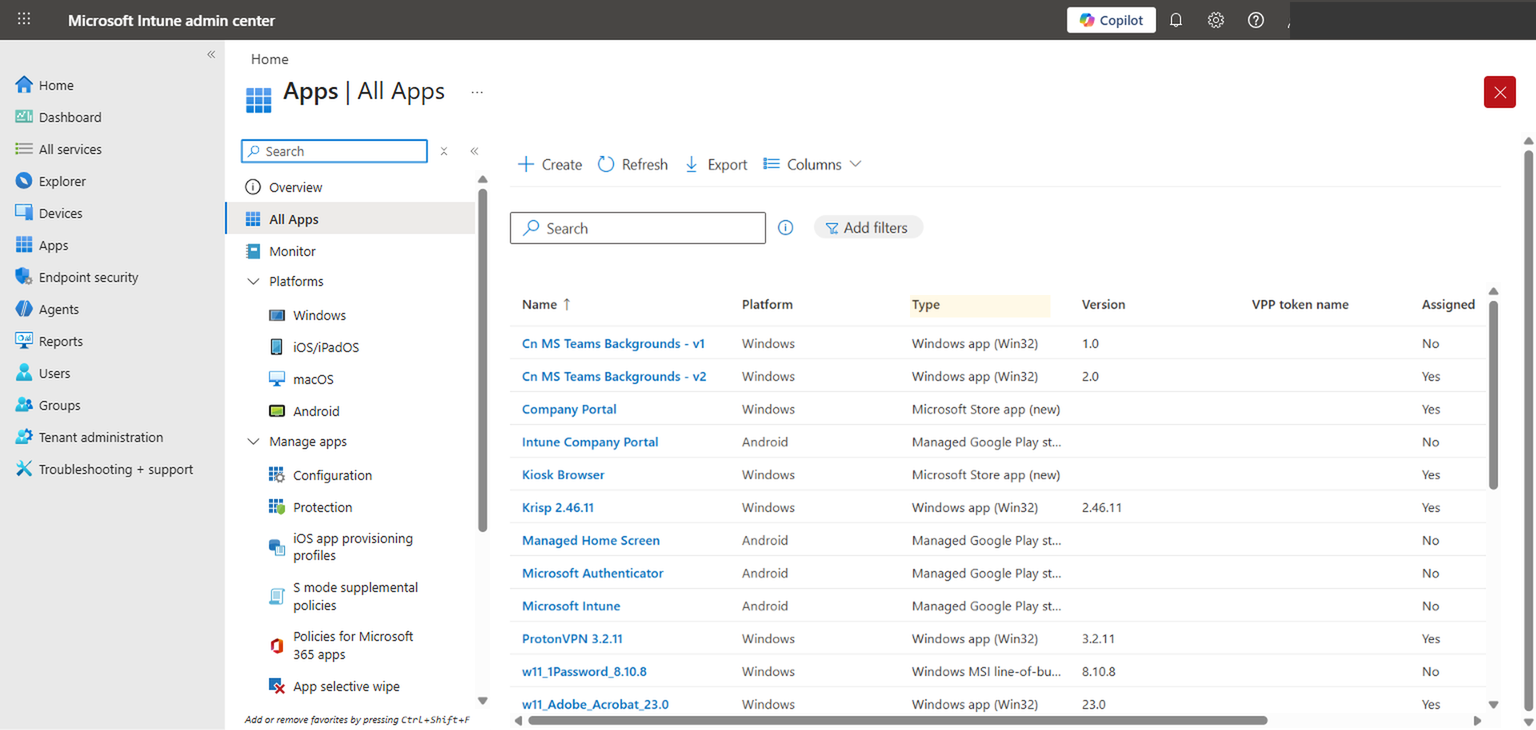Screen dimensions: 1536x730
Task: Open the Columns dropdown
Action: coord(811,163)
